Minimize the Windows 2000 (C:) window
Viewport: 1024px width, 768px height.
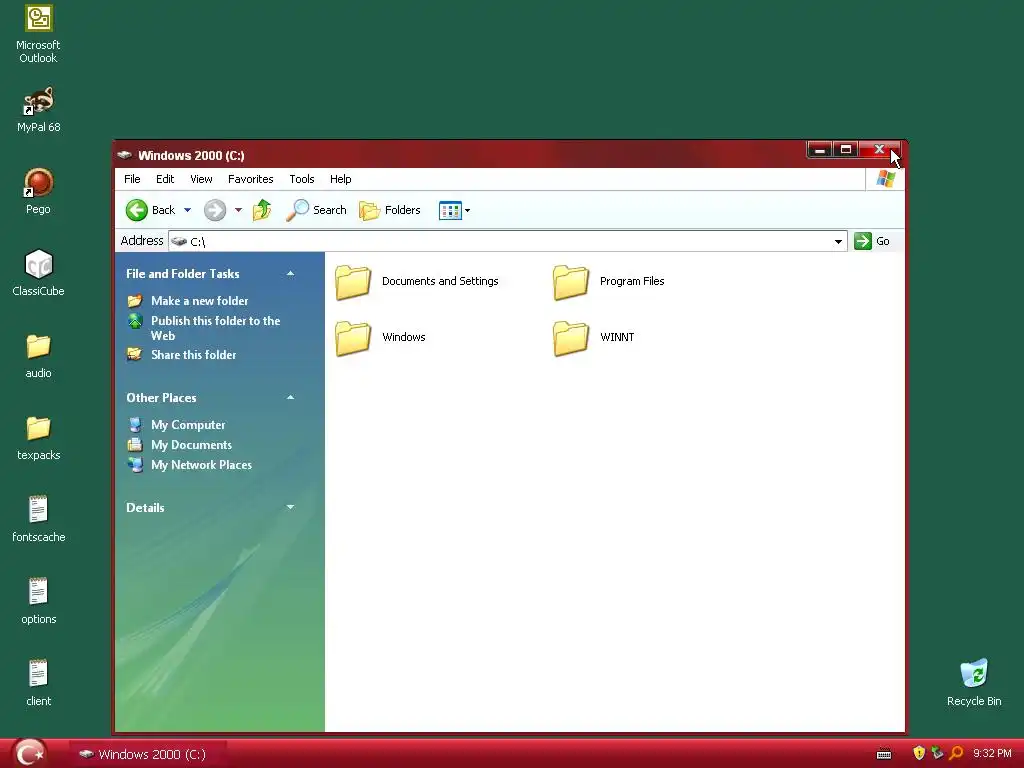pyautogui.click(x=820, y=150)
